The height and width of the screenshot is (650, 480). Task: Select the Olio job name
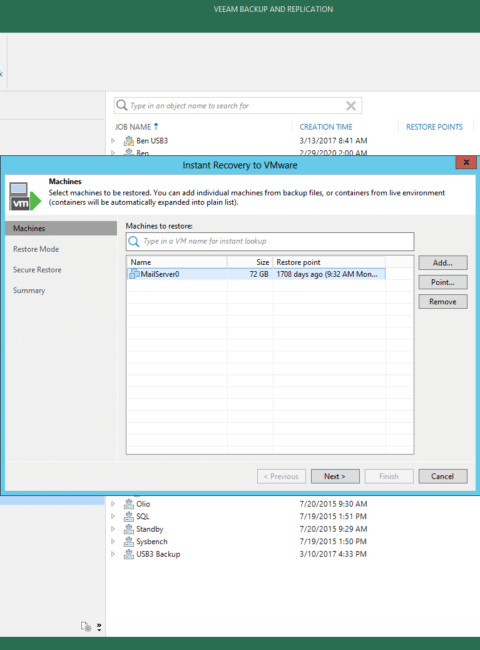pyautogui.click(x=143, y=504)
